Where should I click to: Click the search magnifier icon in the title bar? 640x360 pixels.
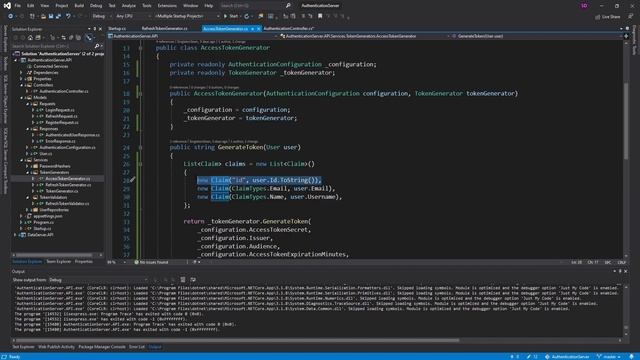pos(288,6)
